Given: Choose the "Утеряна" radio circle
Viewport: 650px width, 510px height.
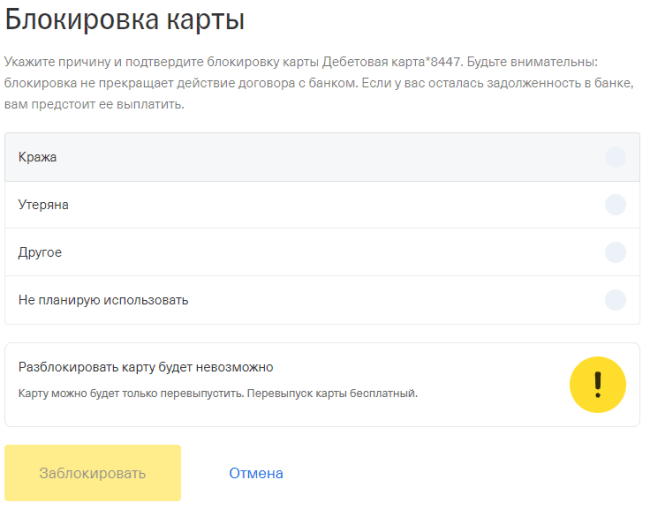Looking at the screenshot, I should [x=615, y=205].
